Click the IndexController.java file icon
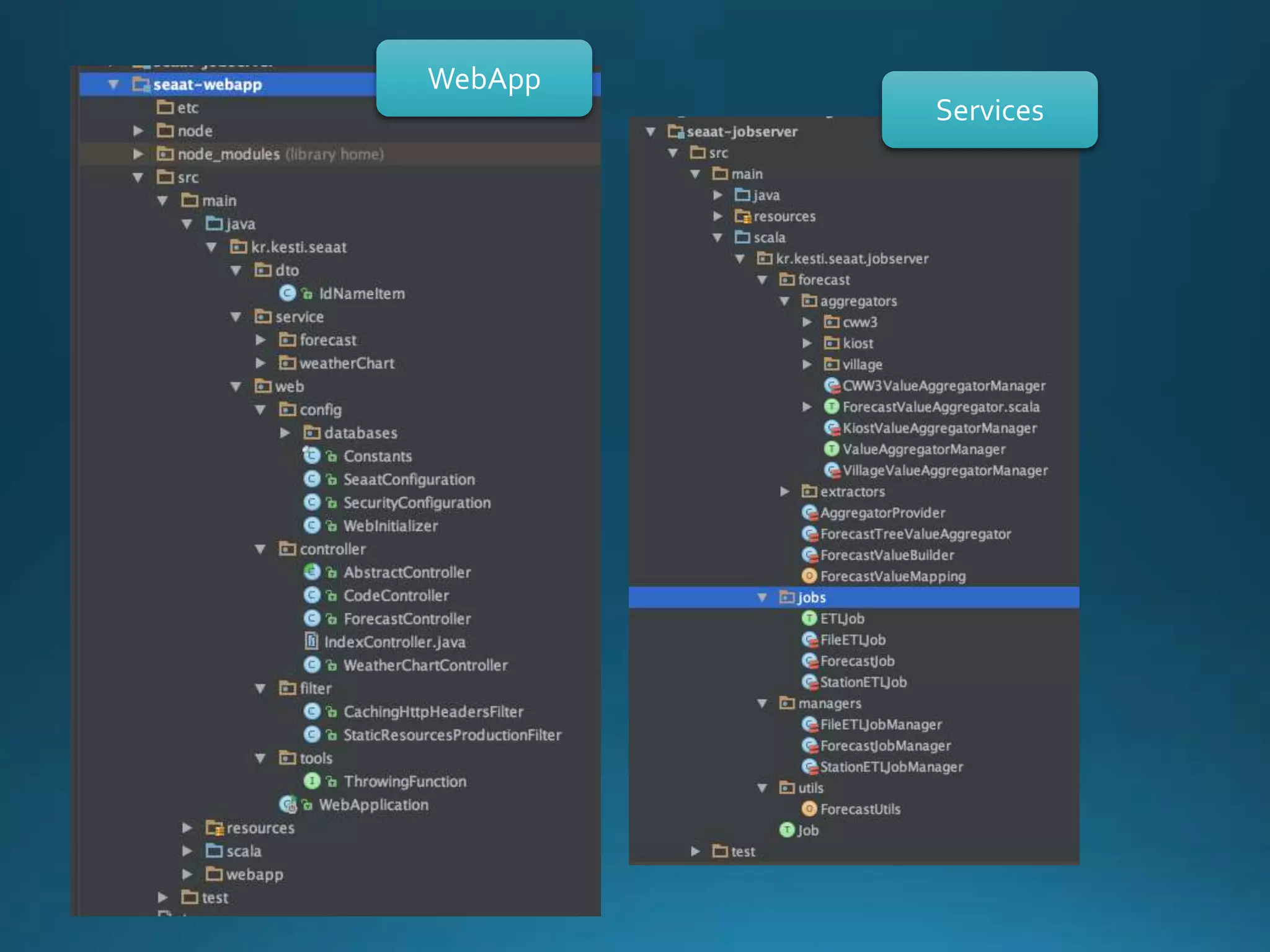 [x=311, y=641]
